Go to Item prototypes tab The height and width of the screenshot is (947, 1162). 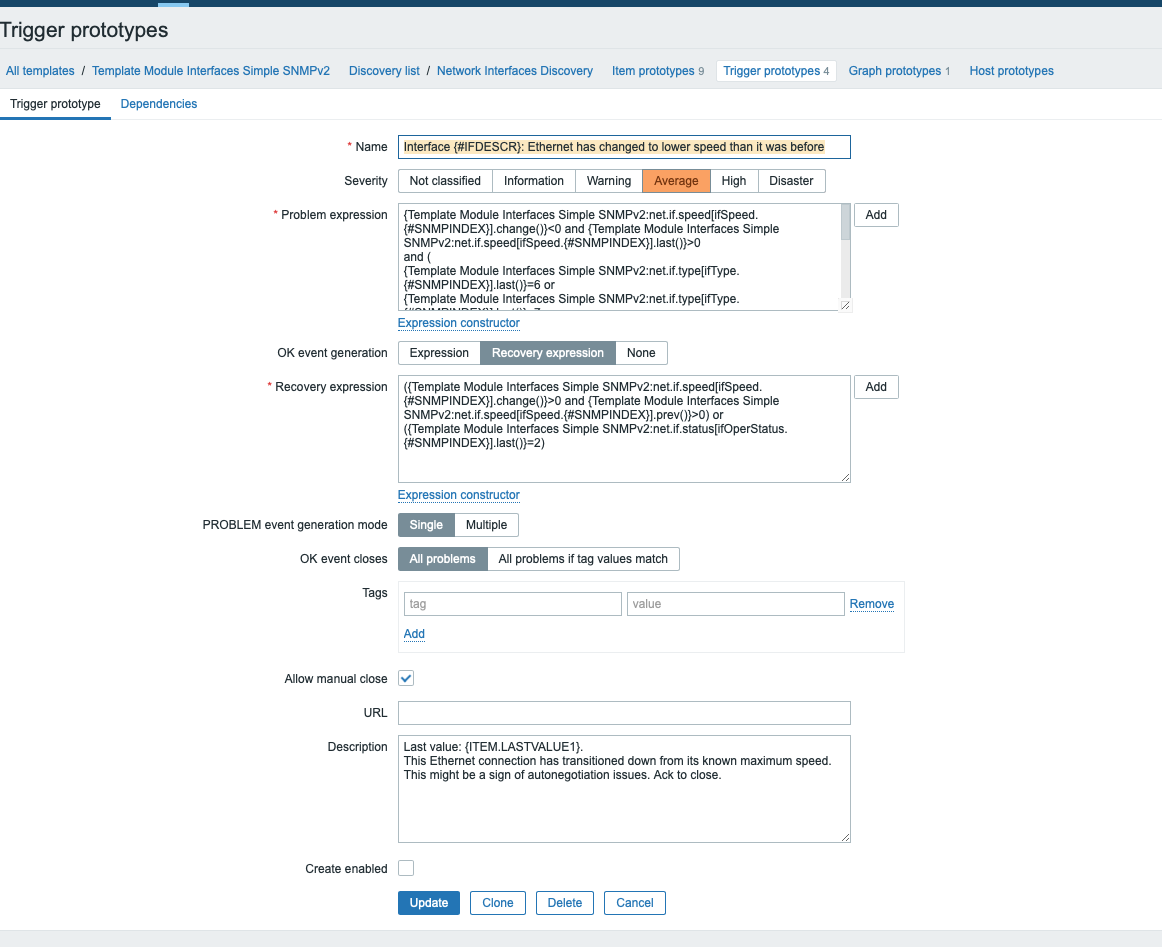click(x=653, y=71)
